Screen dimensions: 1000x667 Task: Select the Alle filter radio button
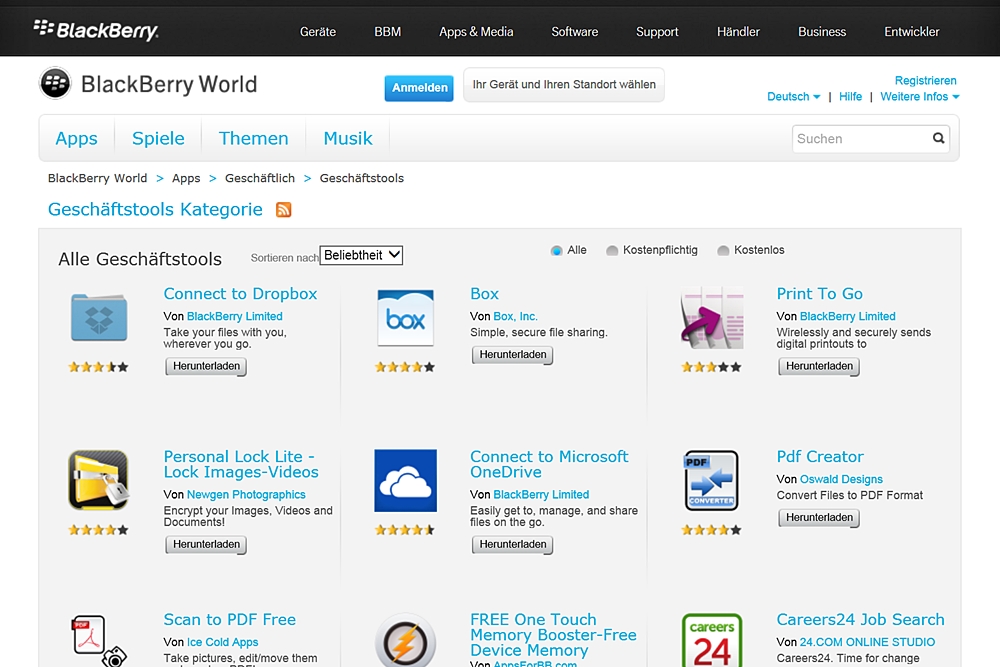point(557,251)
